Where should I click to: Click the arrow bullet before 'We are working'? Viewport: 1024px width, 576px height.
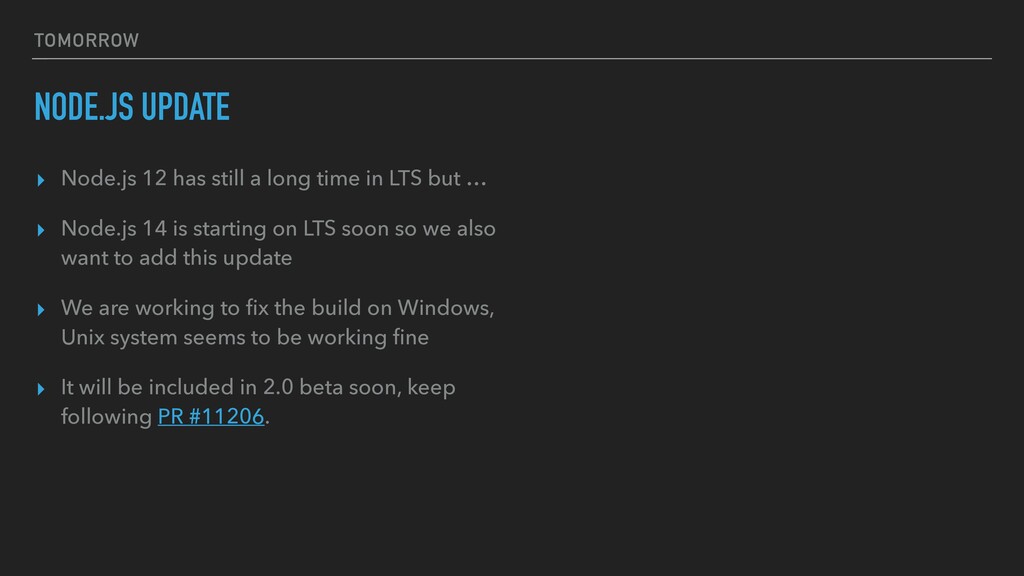point(41,310)
